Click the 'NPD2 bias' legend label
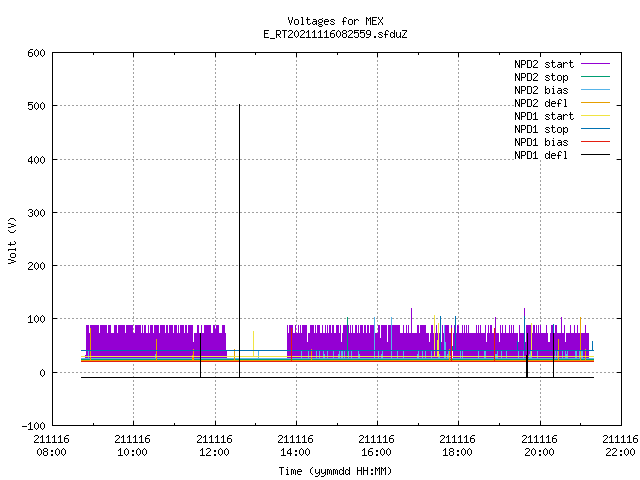The height and width of the screenshot is (480, 640). 541,90
